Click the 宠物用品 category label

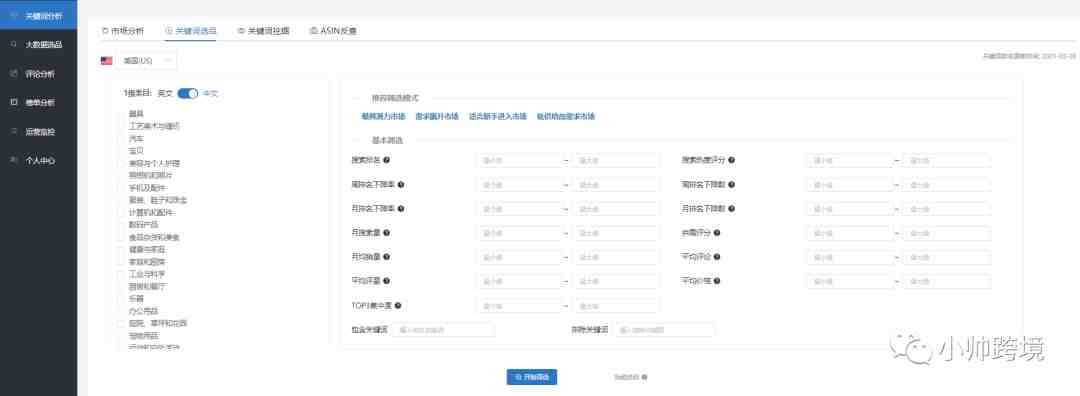pos(143,335)
